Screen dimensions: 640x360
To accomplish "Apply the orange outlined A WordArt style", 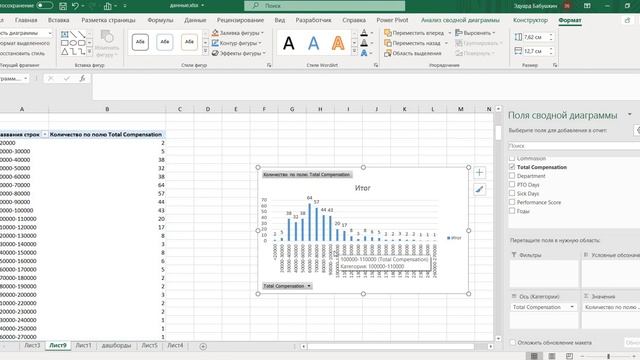I will [338, 43].
